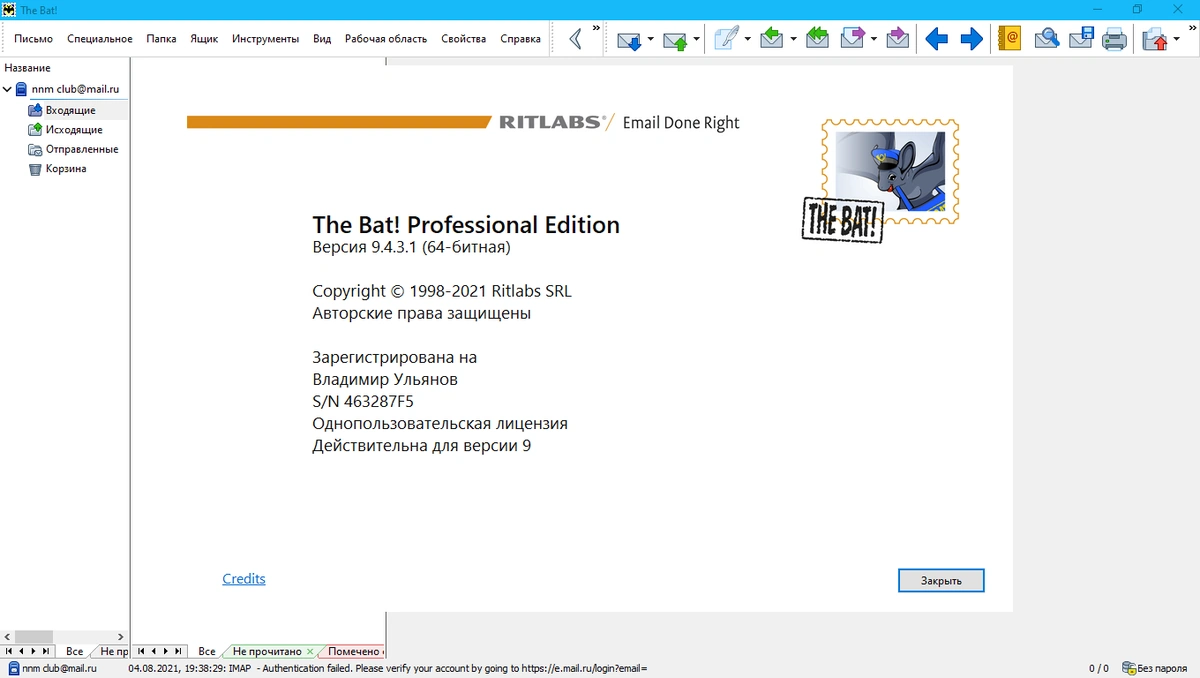This screenshot has height=678, width=1200.
Task: Open dropdown next to forward icon
Action: (x=873, y=40)
